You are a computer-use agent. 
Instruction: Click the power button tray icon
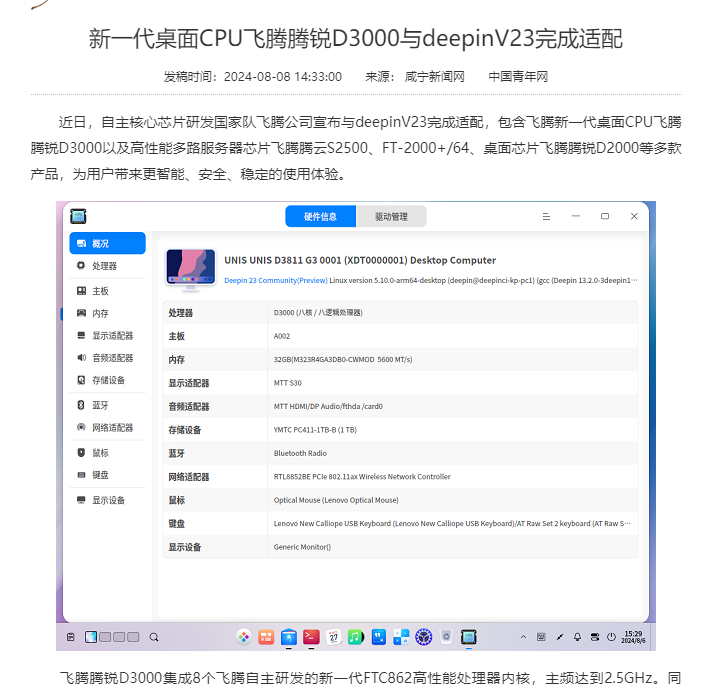click(611, 637)
